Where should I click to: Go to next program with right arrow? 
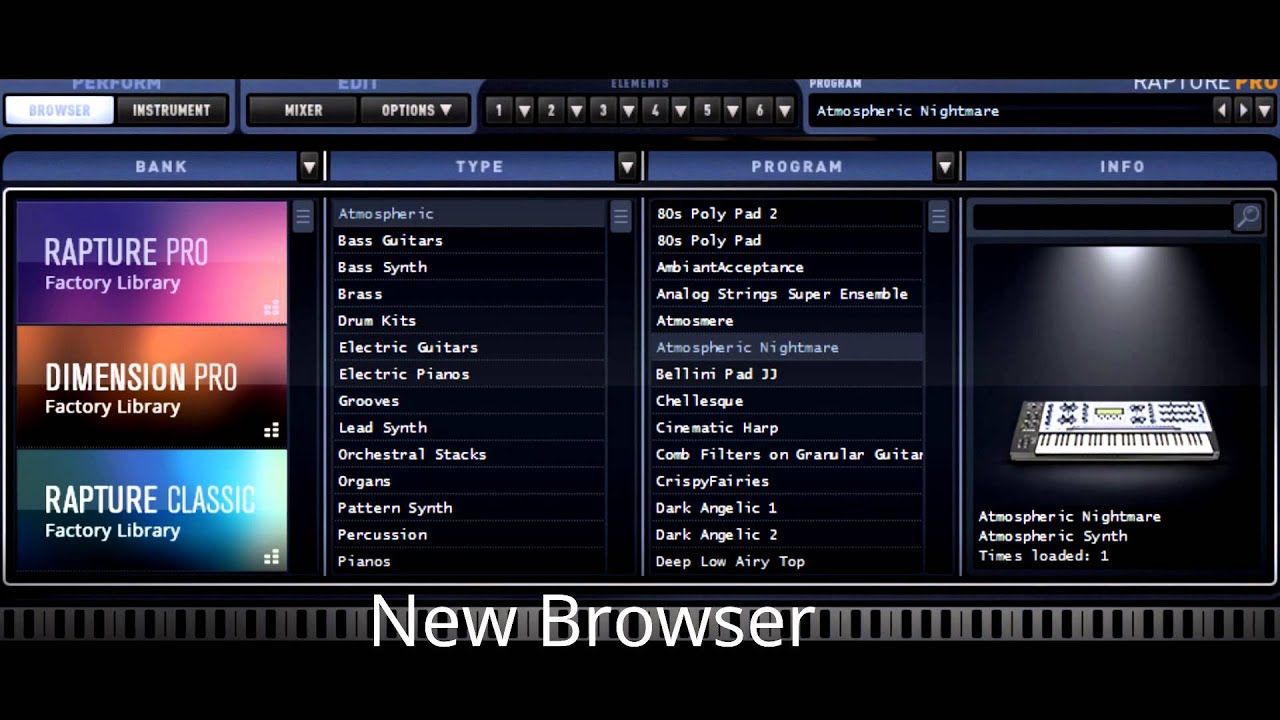(1243, 110)
